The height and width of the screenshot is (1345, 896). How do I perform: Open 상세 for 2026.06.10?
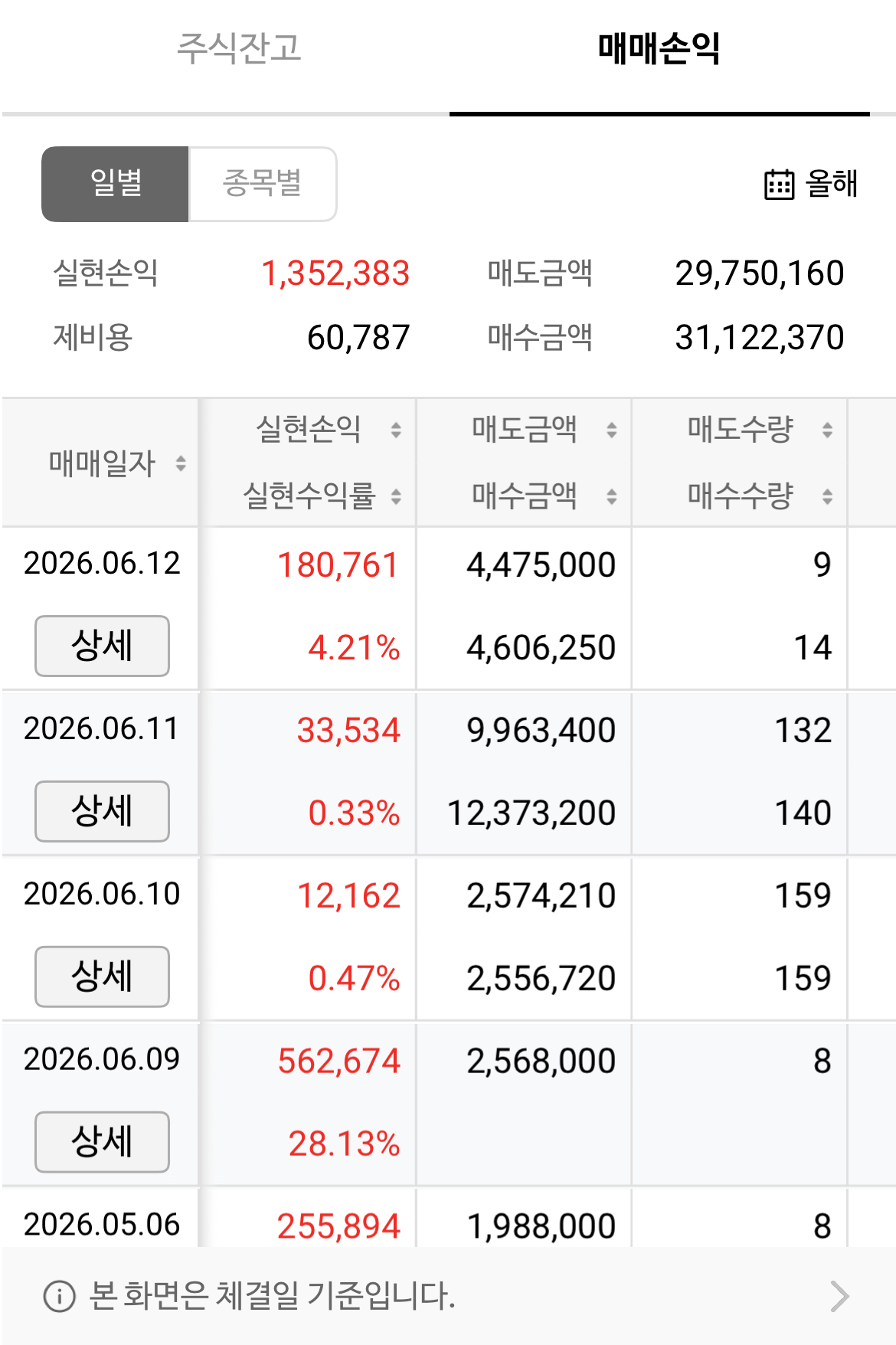(x=102, y=977)
